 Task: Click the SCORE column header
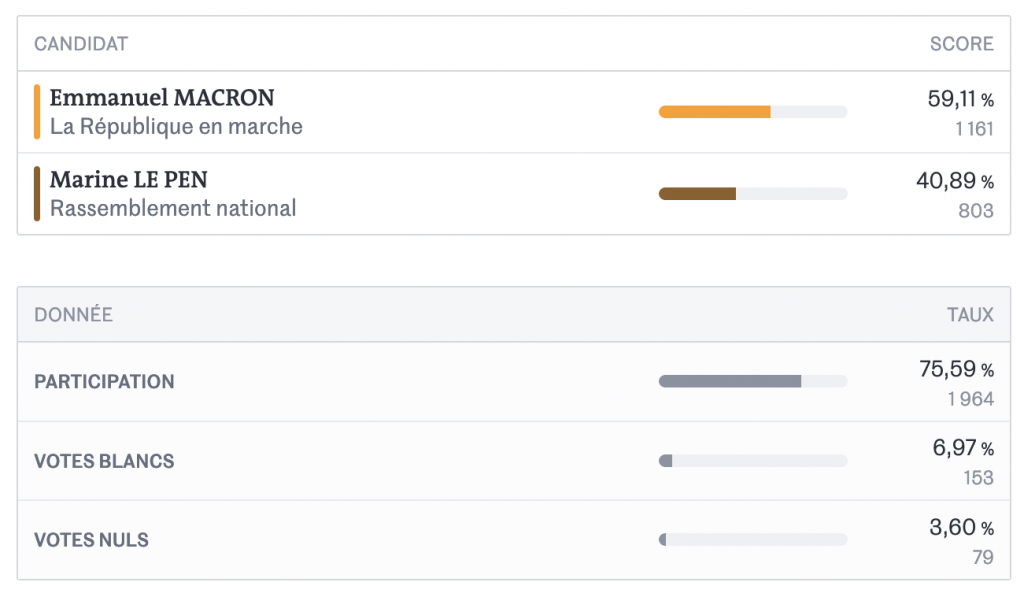tap(961, 44)
